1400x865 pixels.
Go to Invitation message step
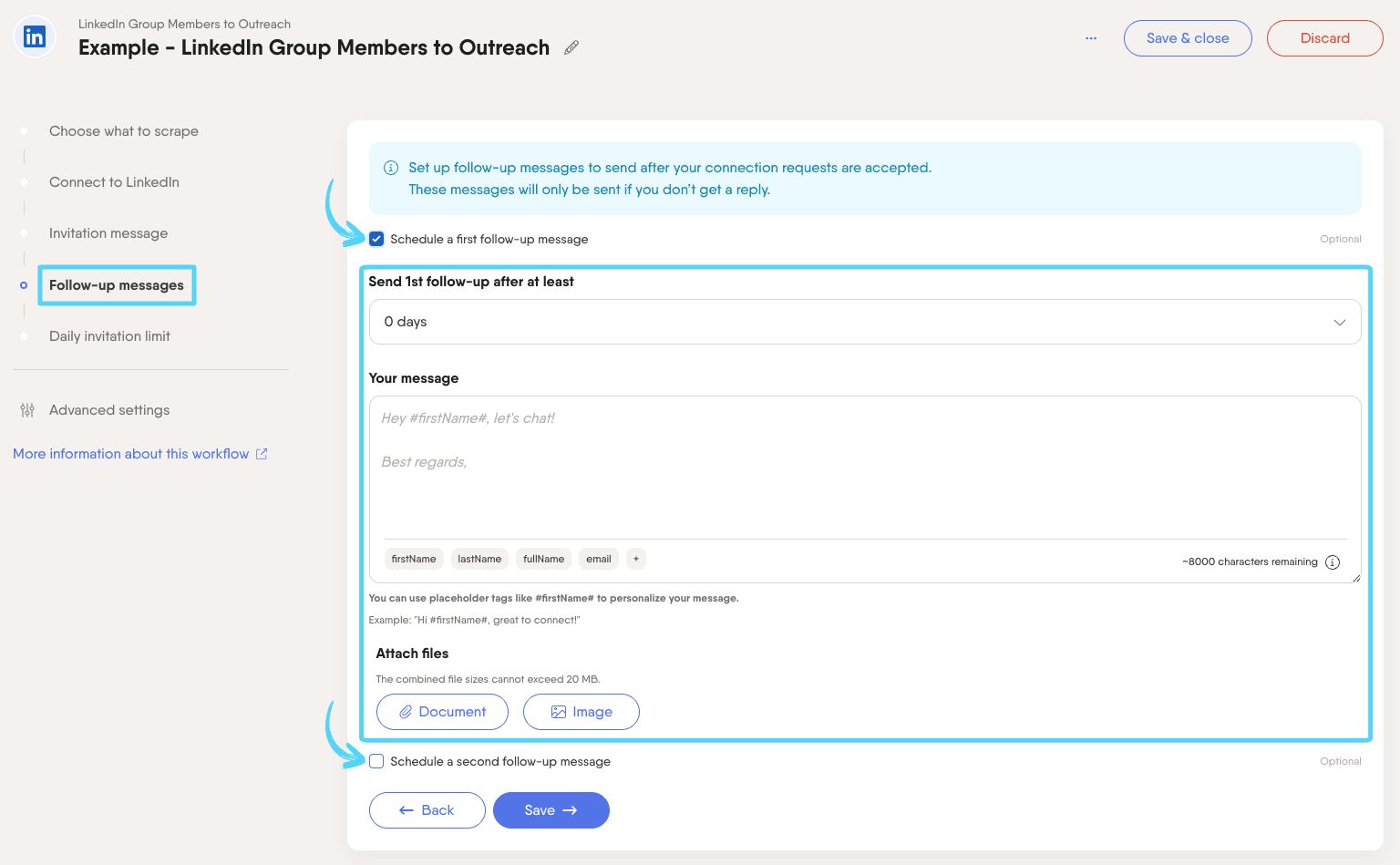point(108,233)
